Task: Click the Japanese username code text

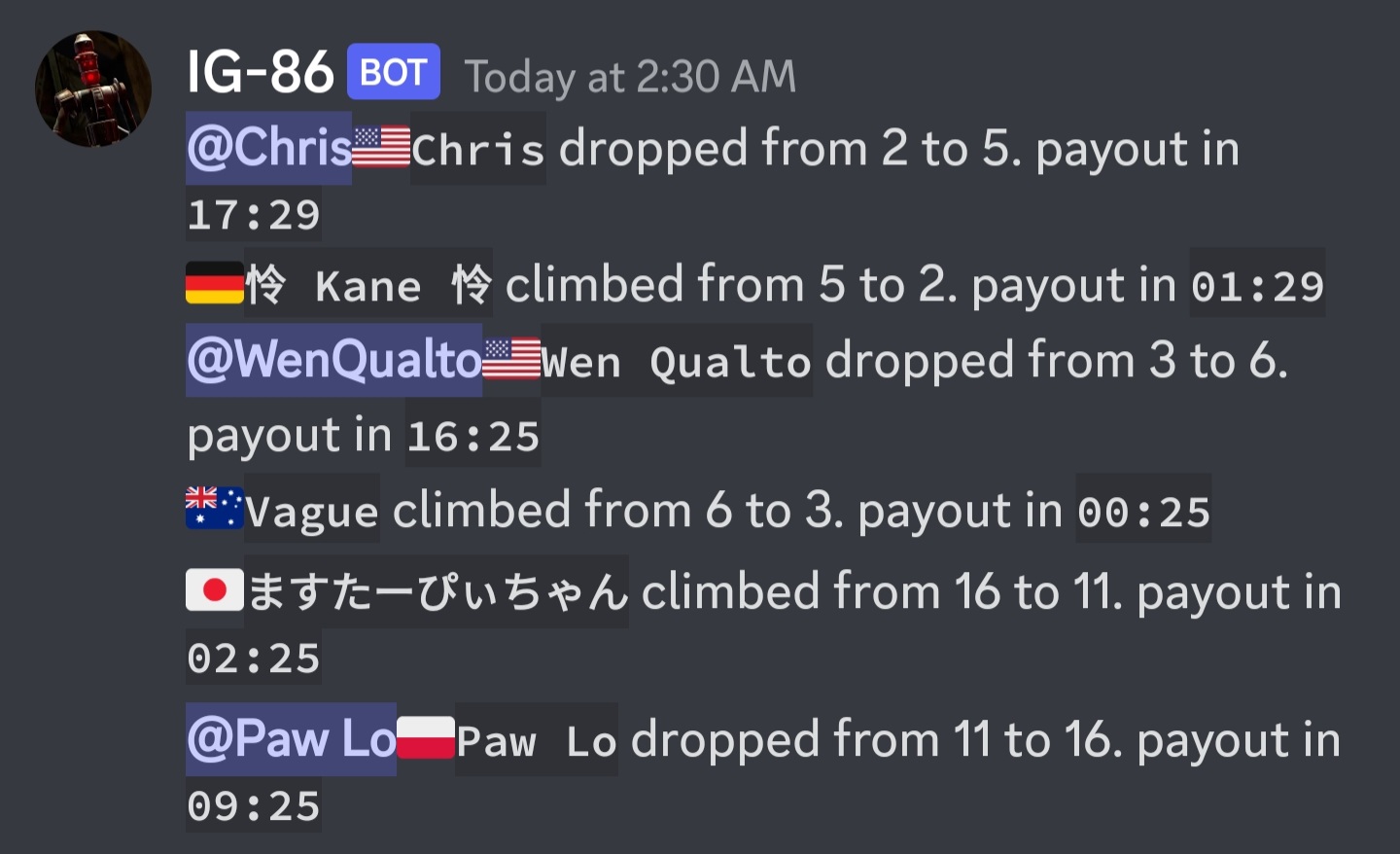Action: tap(437, 591)
